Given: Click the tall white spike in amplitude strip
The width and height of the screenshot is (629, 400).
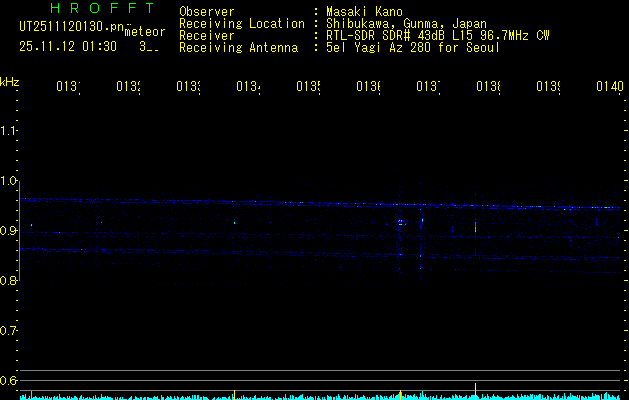Looking at the screenshot, I should tap(475, 388).
